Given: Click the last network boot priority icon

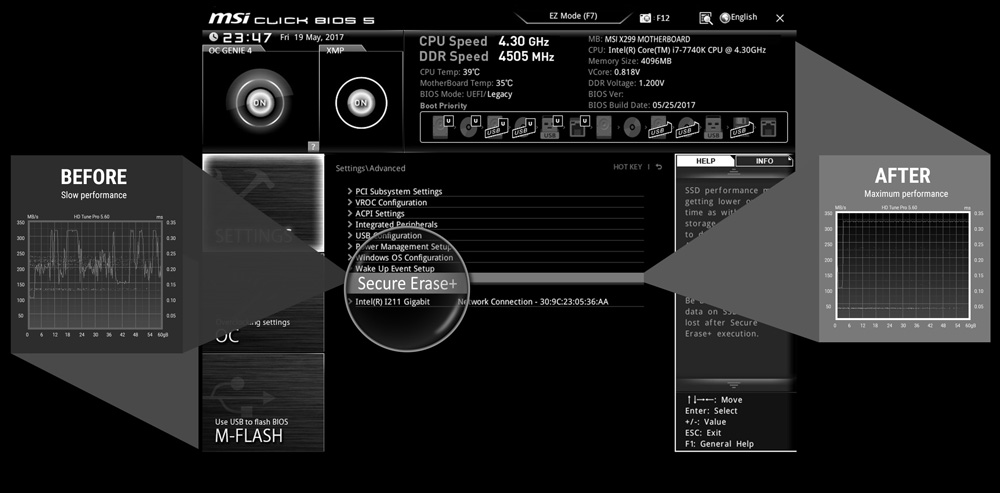Looking at the screenshot, I should point(767,127).
